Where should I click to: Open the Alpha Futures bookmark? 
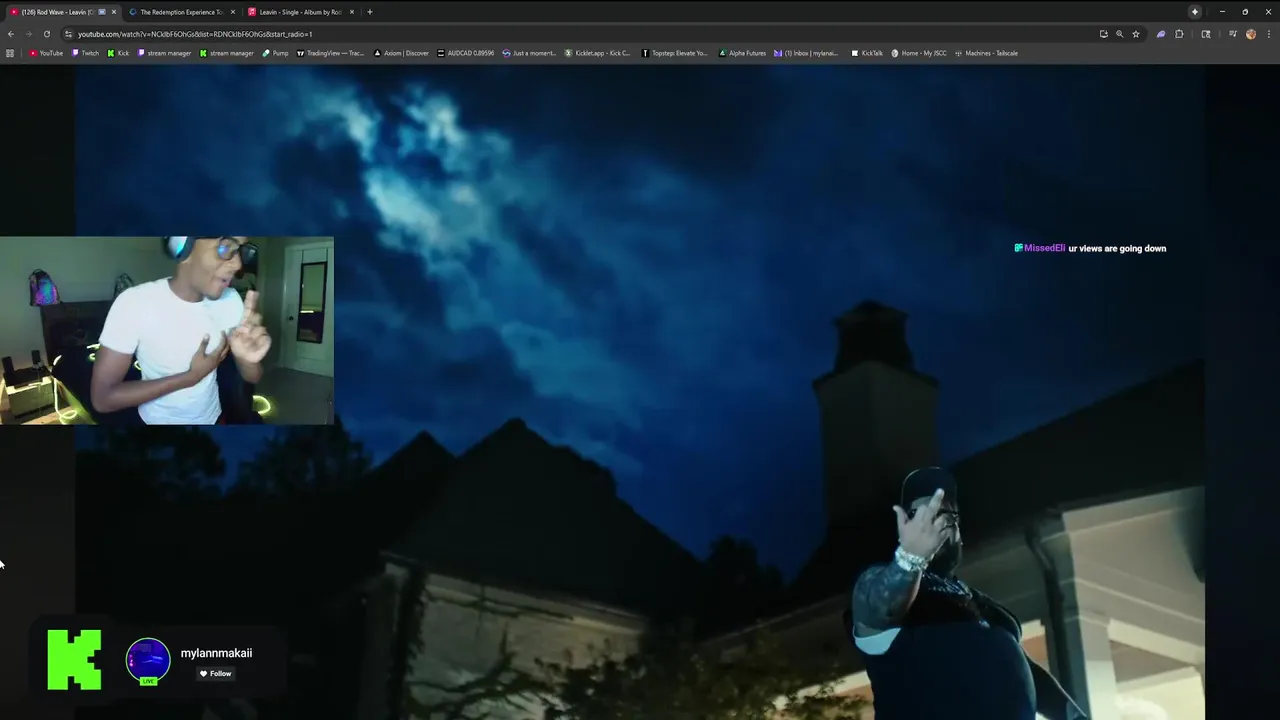tap(742, 53)
